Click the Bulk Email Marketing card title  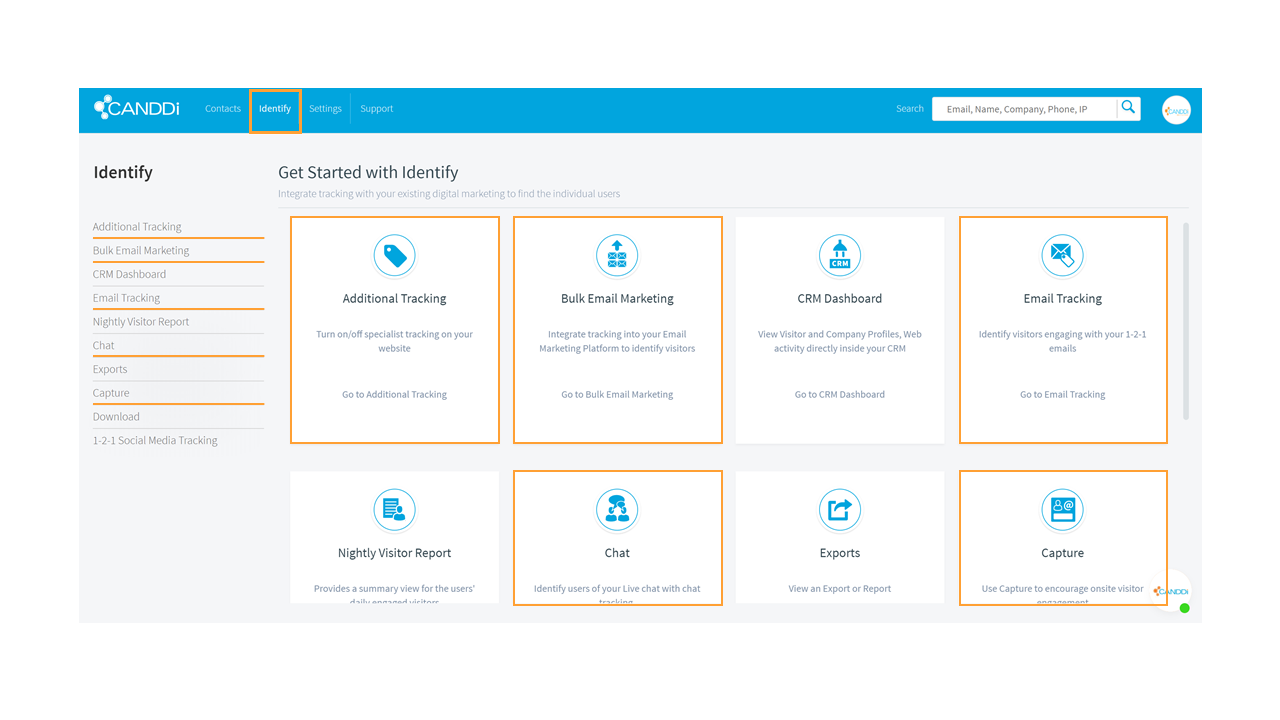coord(617,299)
